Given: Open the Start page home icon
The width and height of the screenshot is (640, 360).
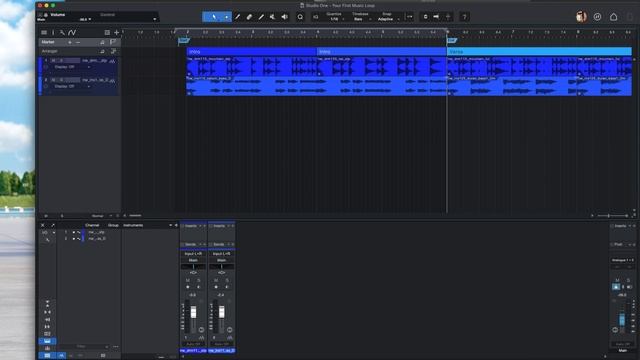Looking at the screenshot, I should (613, 17).
